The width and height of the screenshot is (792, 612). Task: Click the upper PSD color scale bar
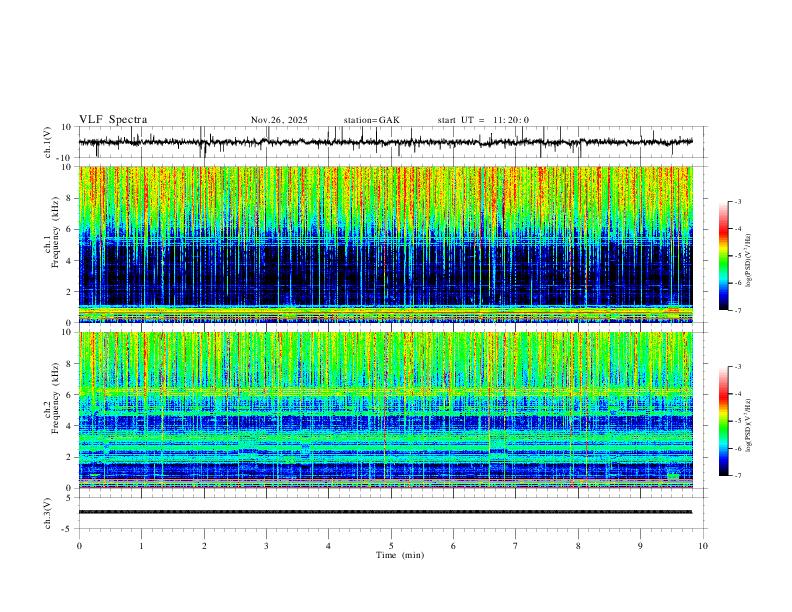point(723,256)
